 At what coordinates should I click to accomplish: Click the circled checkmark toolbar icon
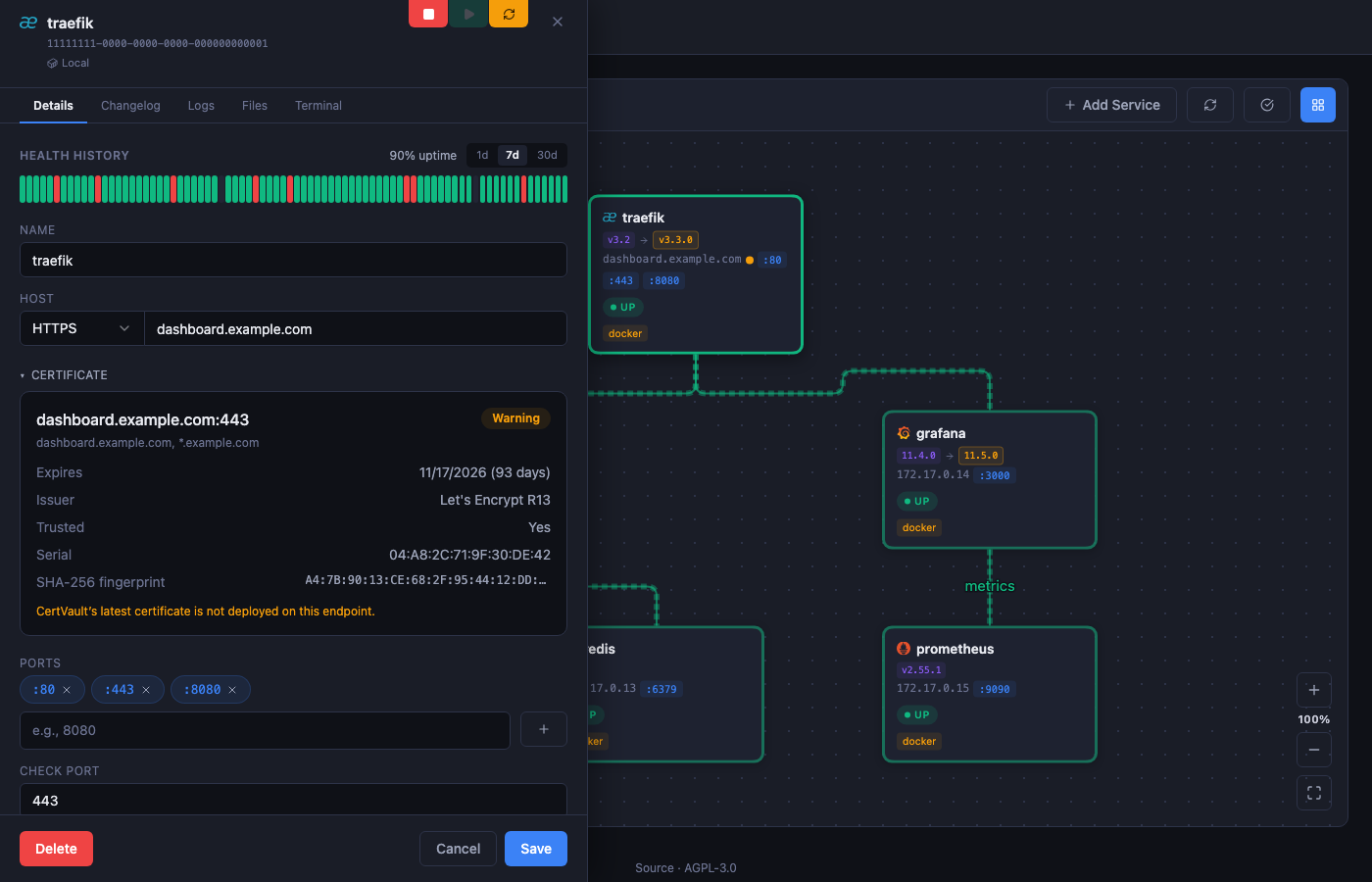pyautogui.click(x=1267, y=105)
